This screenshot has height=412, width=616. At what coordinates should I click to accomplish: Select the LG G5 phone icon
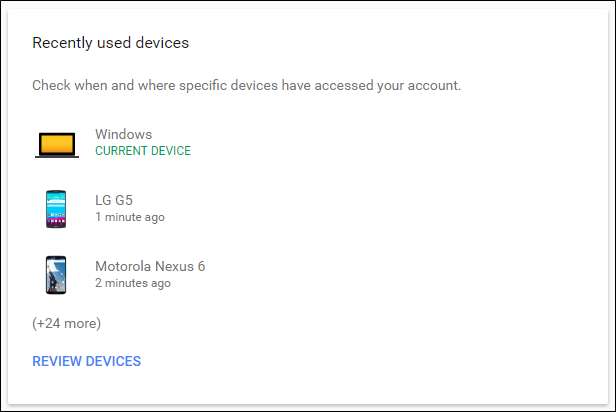pyautogui.click(x=56, y=209)
